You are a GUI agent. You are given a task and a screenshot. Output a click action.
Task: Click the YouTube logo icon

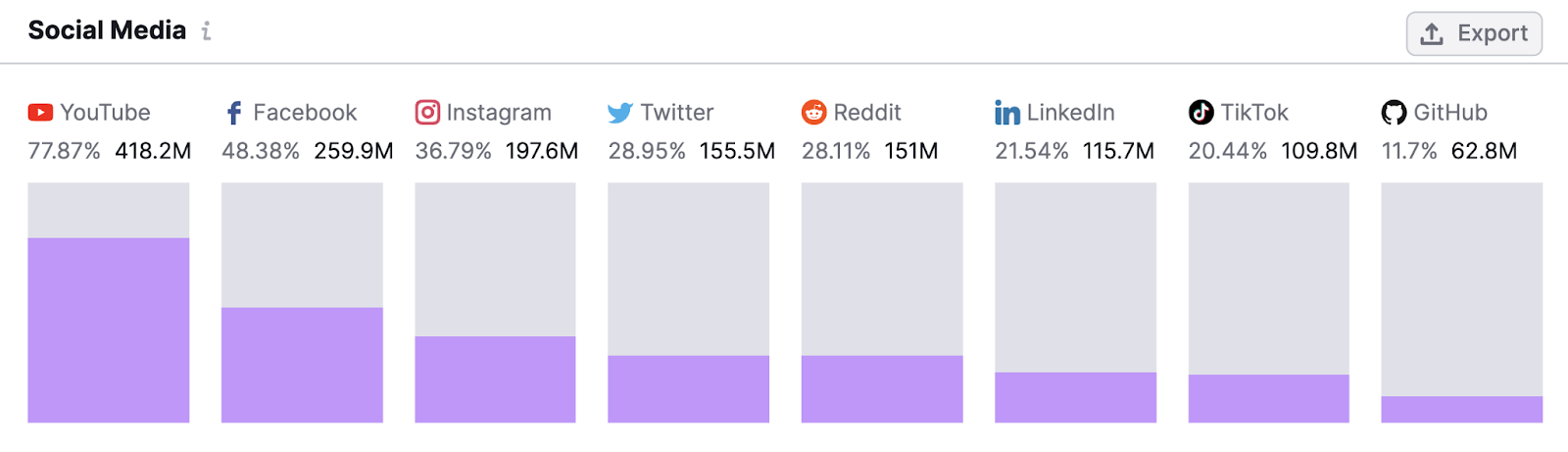tap(40, 113)
